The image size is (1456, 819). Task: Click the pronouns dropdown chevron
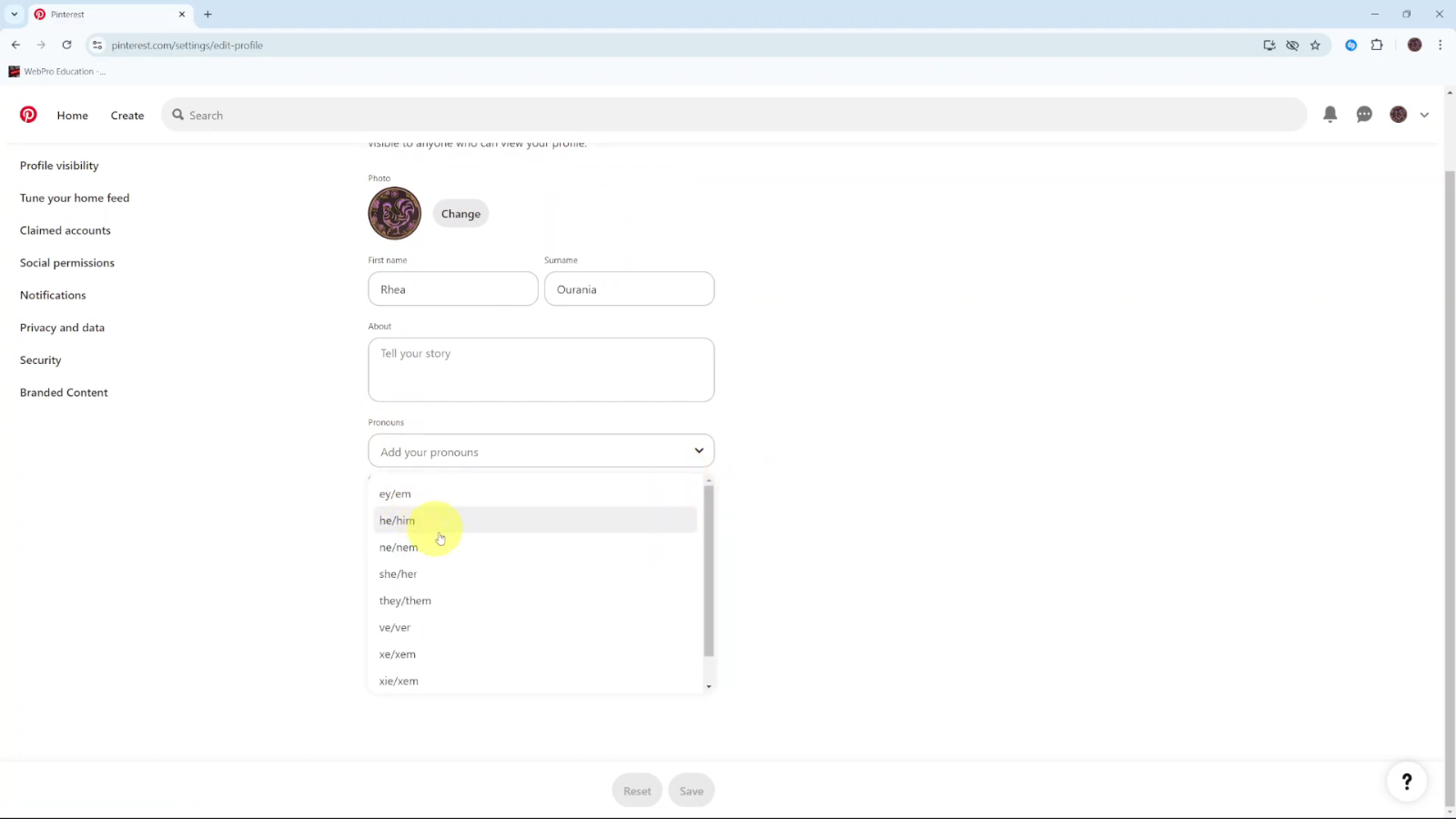pos(699,450)
